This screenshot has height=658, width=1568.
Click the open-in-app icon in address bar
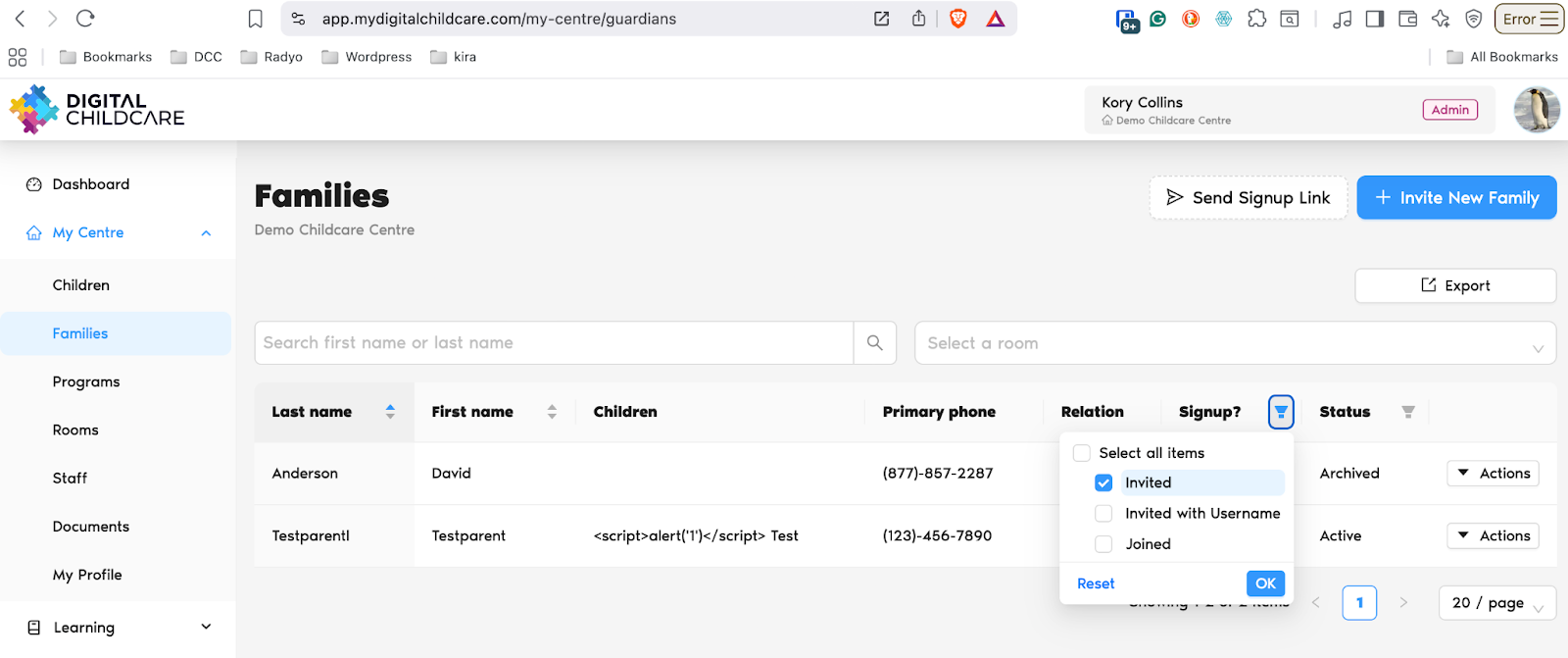882,19
